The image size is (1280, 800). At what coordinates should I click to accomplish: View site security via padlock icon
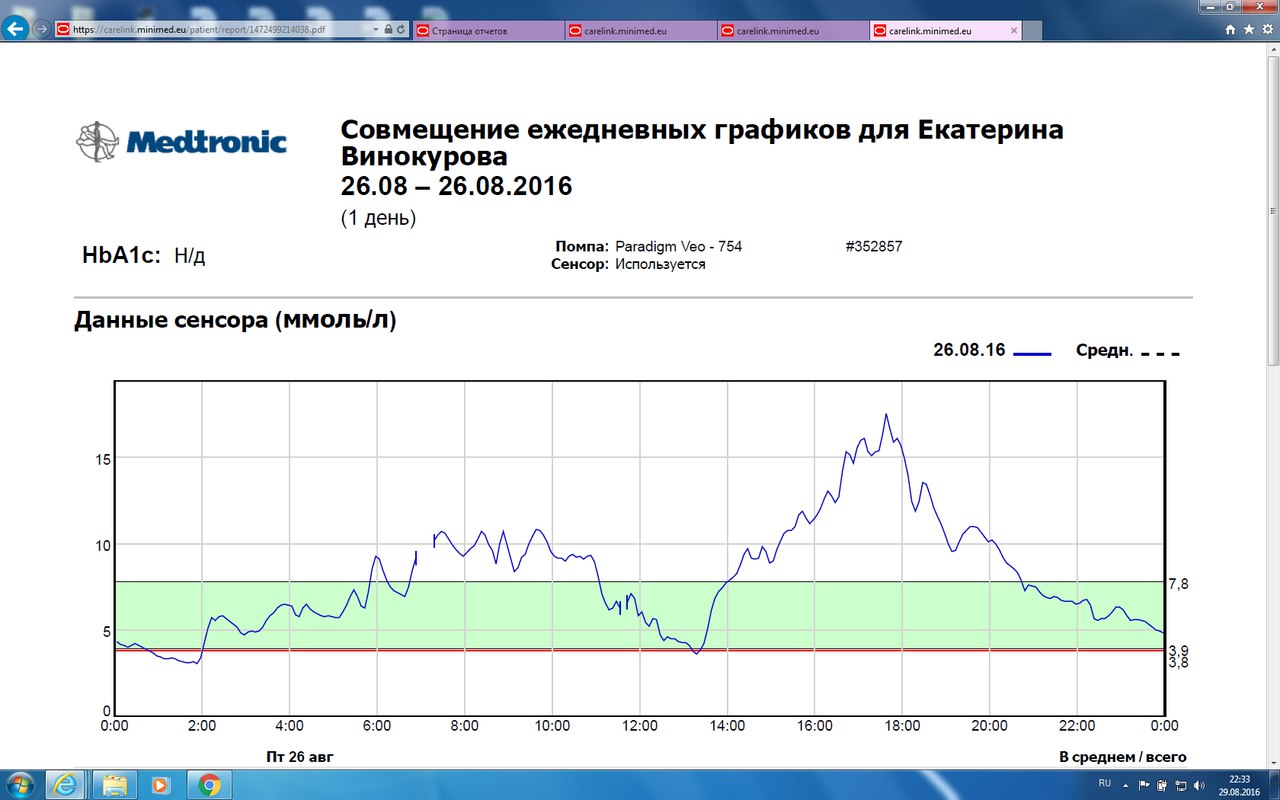click(x=388, y=29)
